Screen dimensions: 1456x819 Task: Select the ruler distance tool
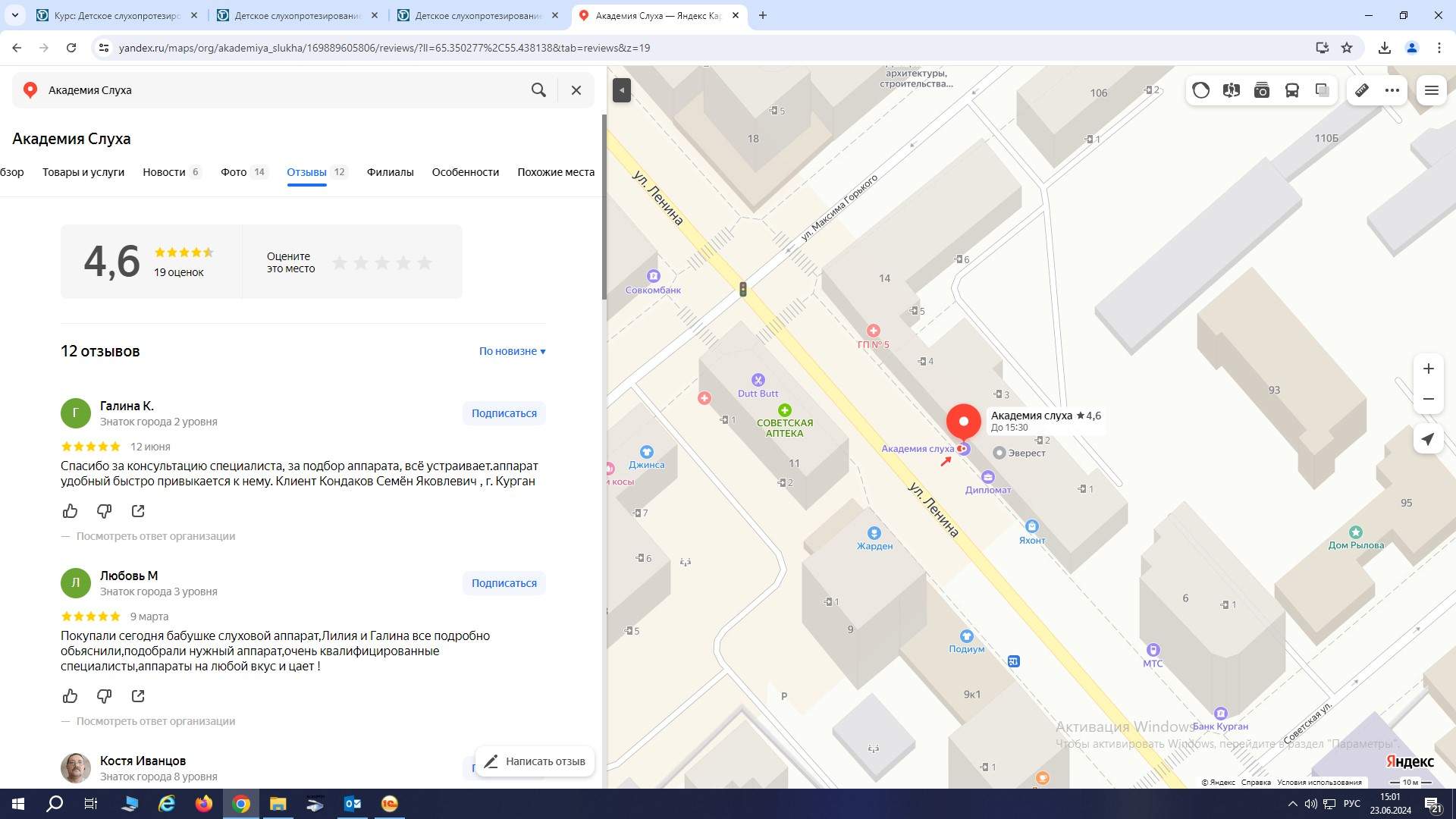(1362, 90)
